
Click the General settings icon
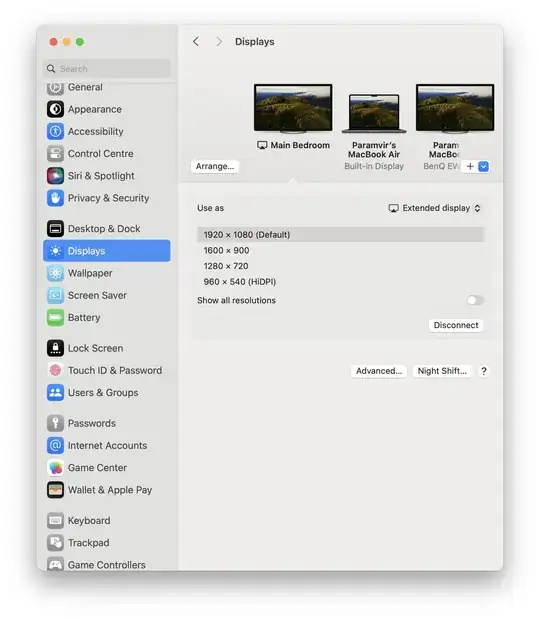55,88
